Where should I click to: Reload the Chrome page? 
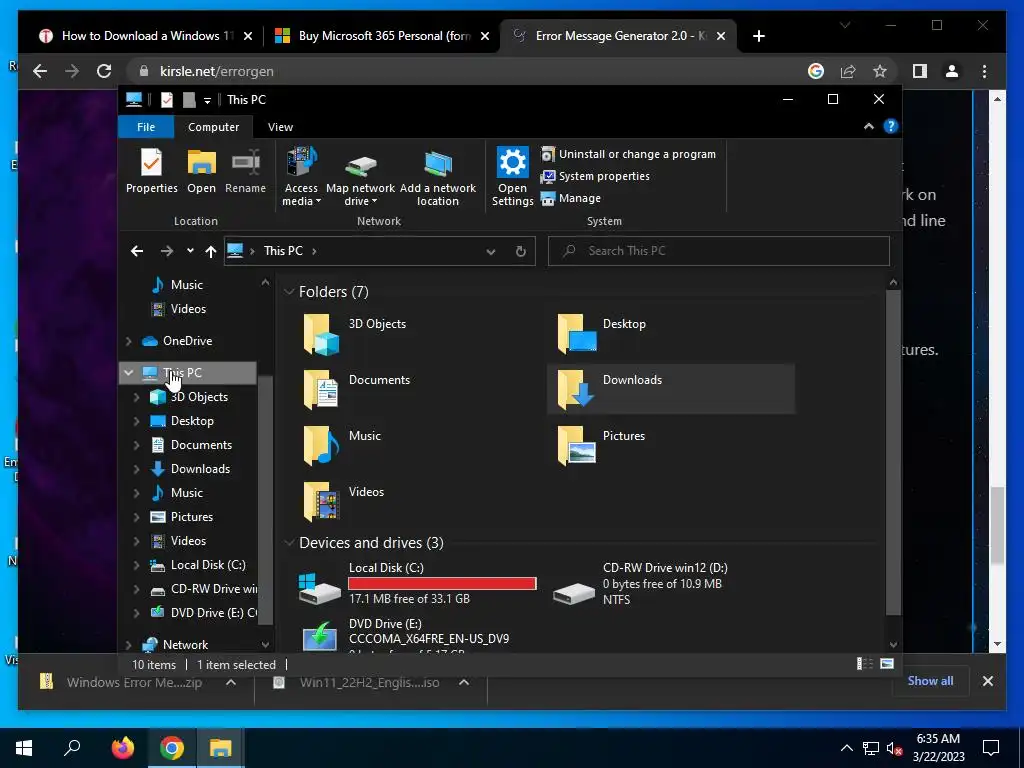[x=104, y=71]
